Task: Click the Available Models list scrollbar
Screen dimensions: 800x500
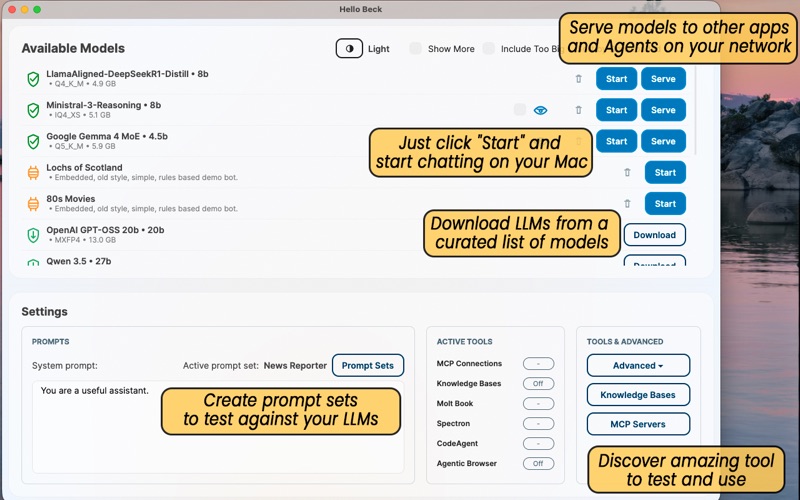Action: pyautogui.click(x=696, y=110)
